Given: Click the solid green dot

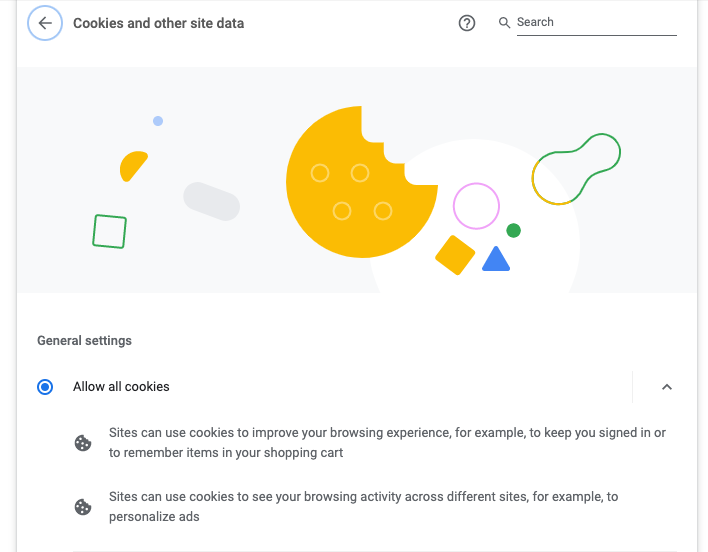Looking at the screenshot, I should (x=513, y=231).
